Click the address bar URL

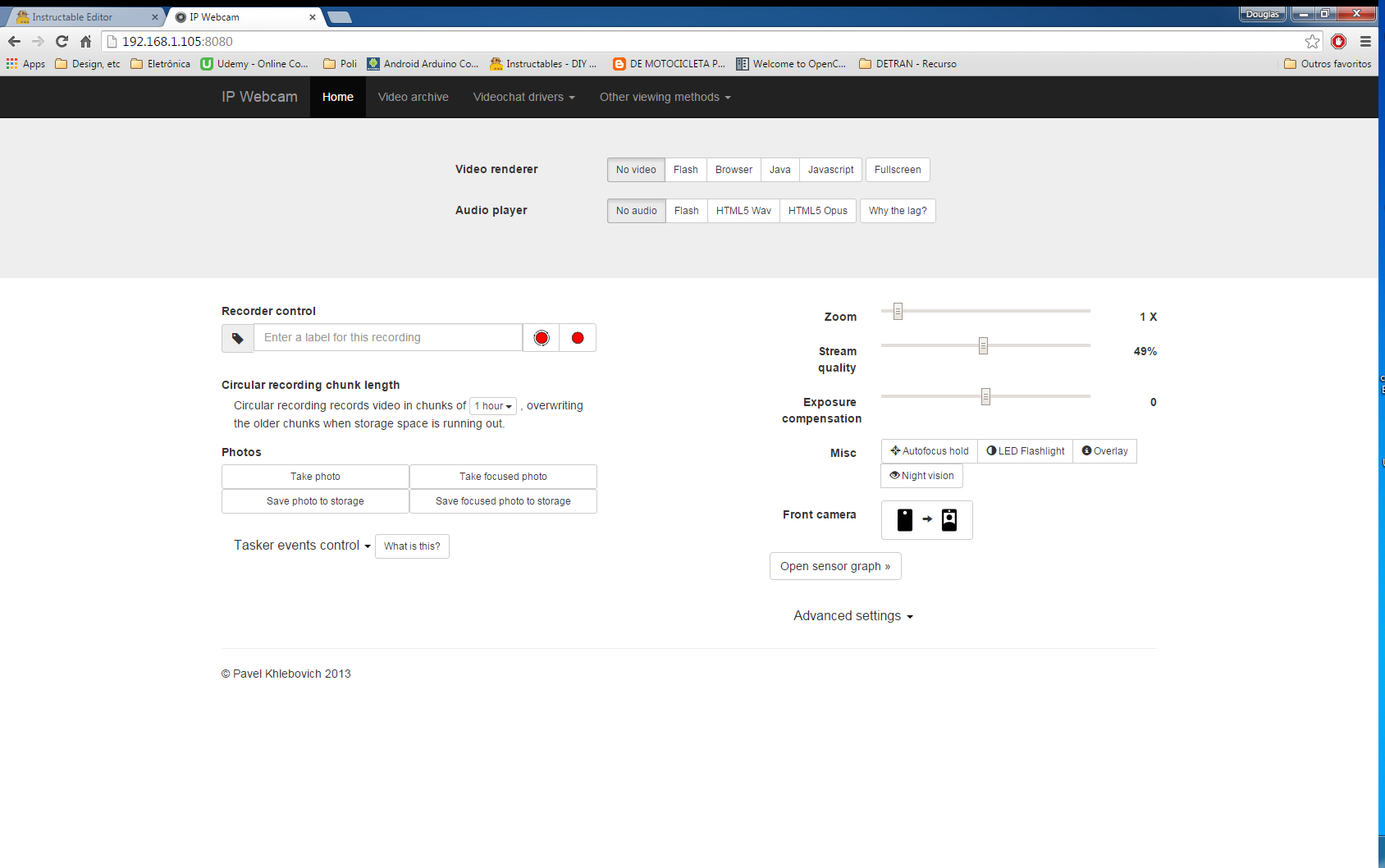click(177, 41)
